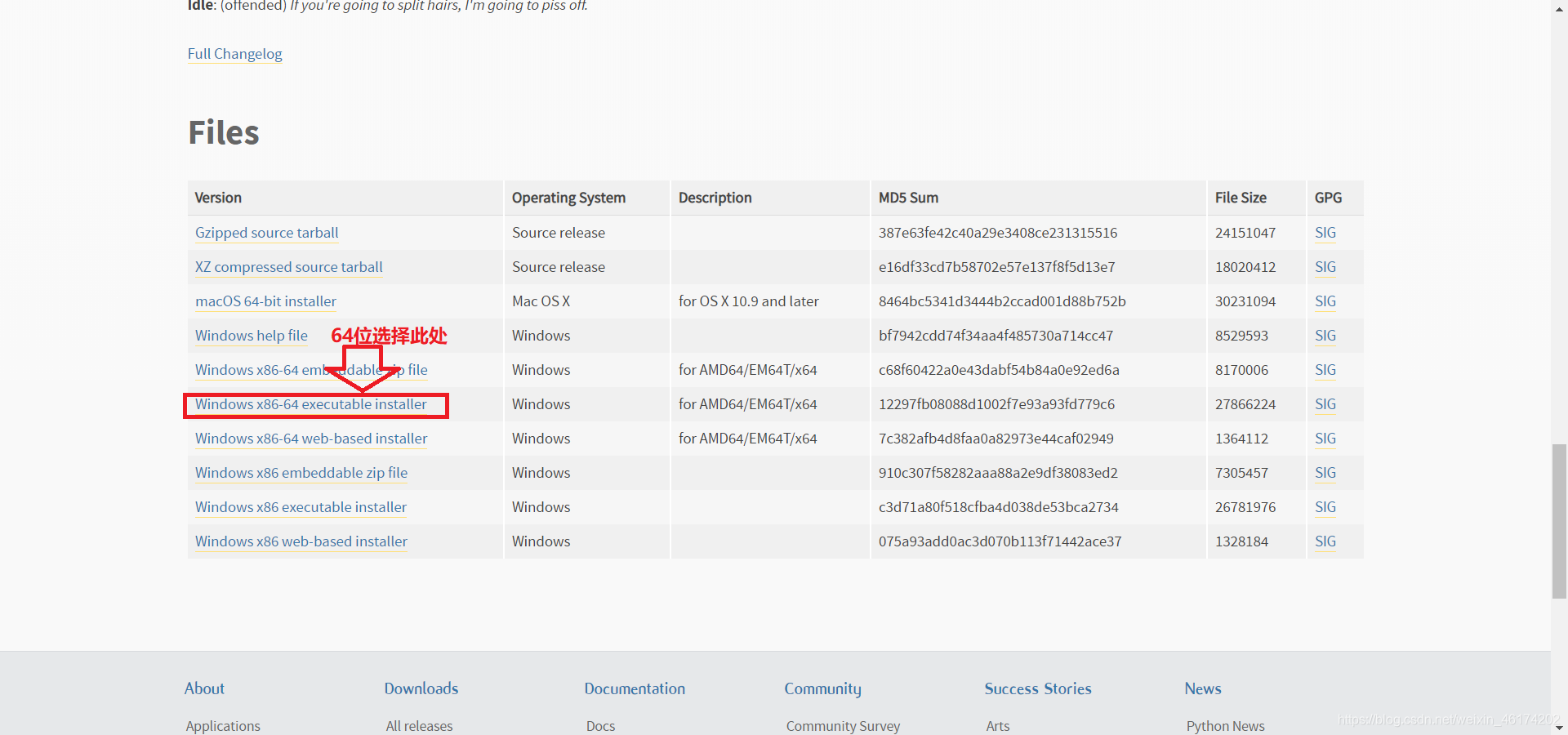Open the Downloads footer section

[x=421, y=688]
